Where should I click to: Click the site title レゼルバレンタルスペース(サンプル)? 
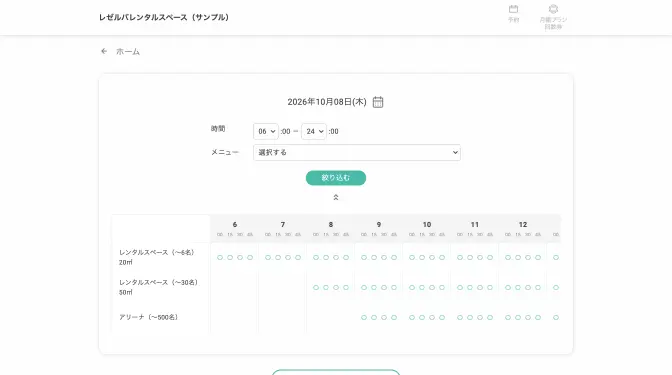coord(164,17)
